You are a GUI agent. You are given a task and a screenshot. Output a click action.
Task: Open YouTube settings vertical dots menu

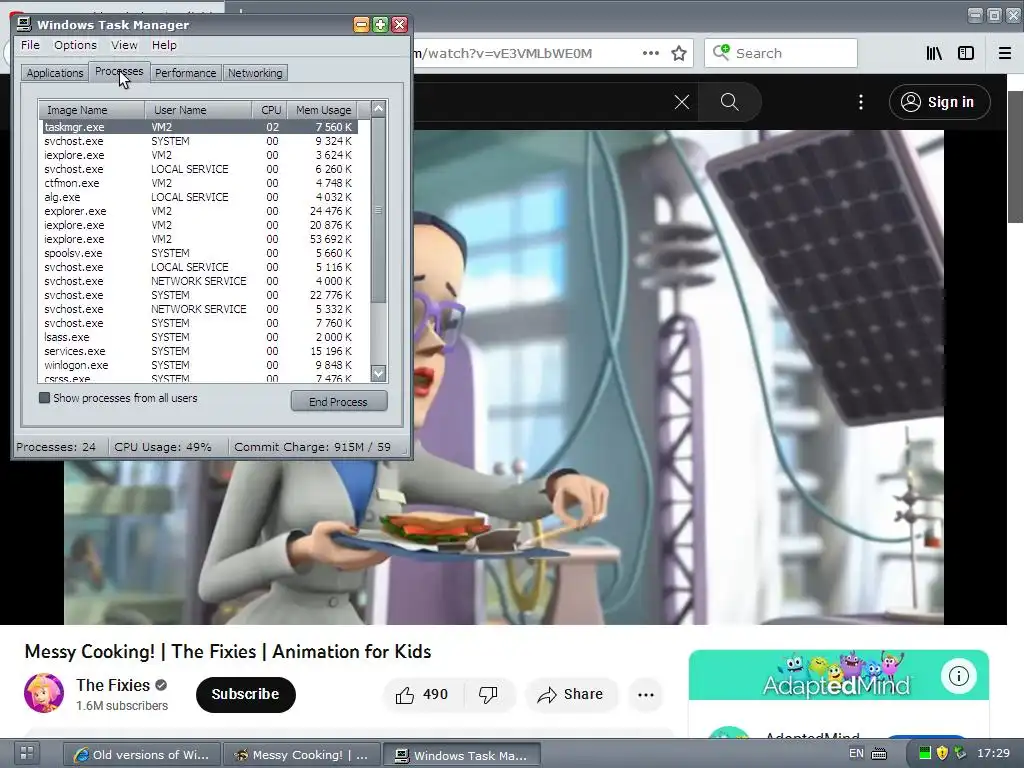pyautogui.click(x=861, y=102)
